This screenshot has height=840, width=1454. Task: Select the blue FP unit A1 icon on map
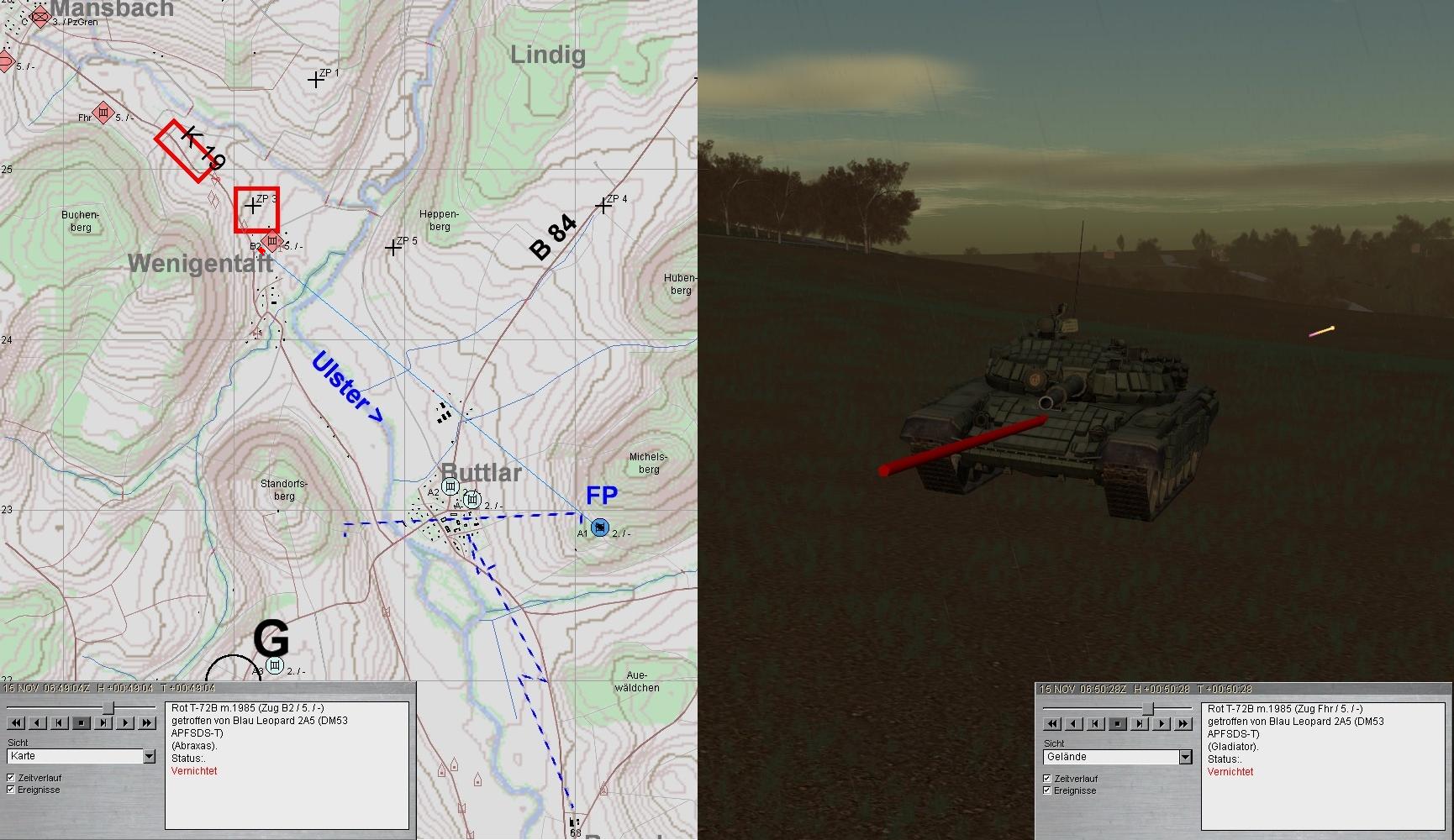(x=599, y=528)
